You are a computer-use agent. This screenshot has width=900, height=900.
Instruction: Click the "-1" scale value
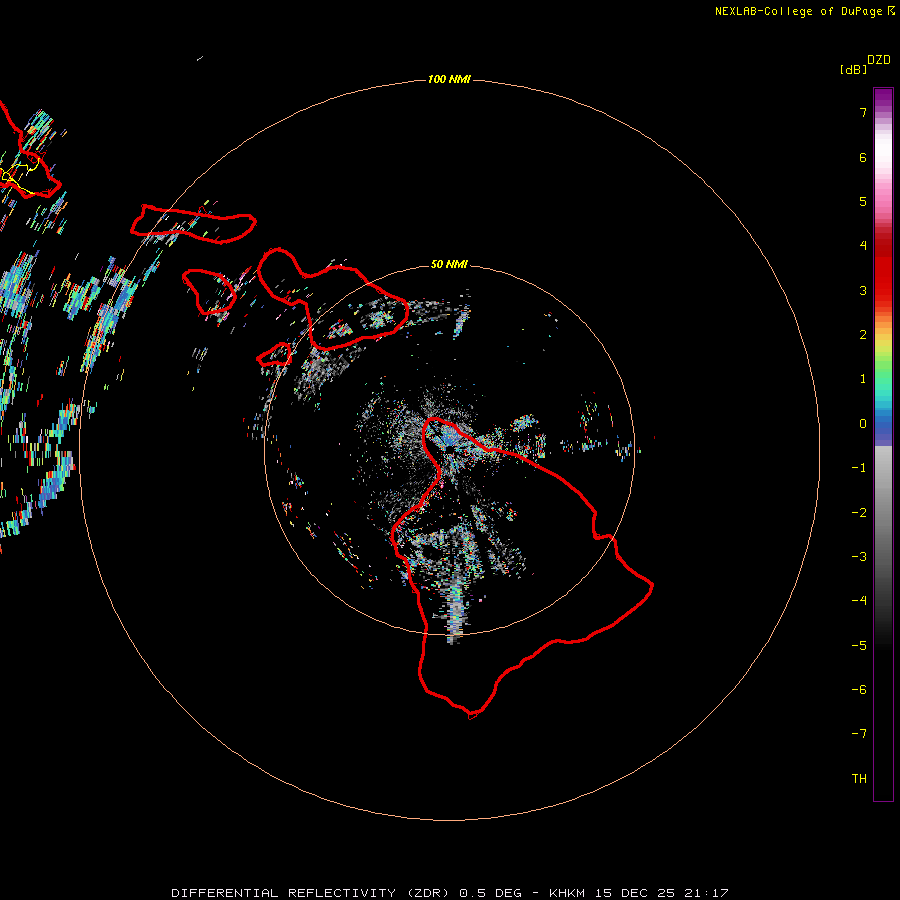tap(859, 468)
